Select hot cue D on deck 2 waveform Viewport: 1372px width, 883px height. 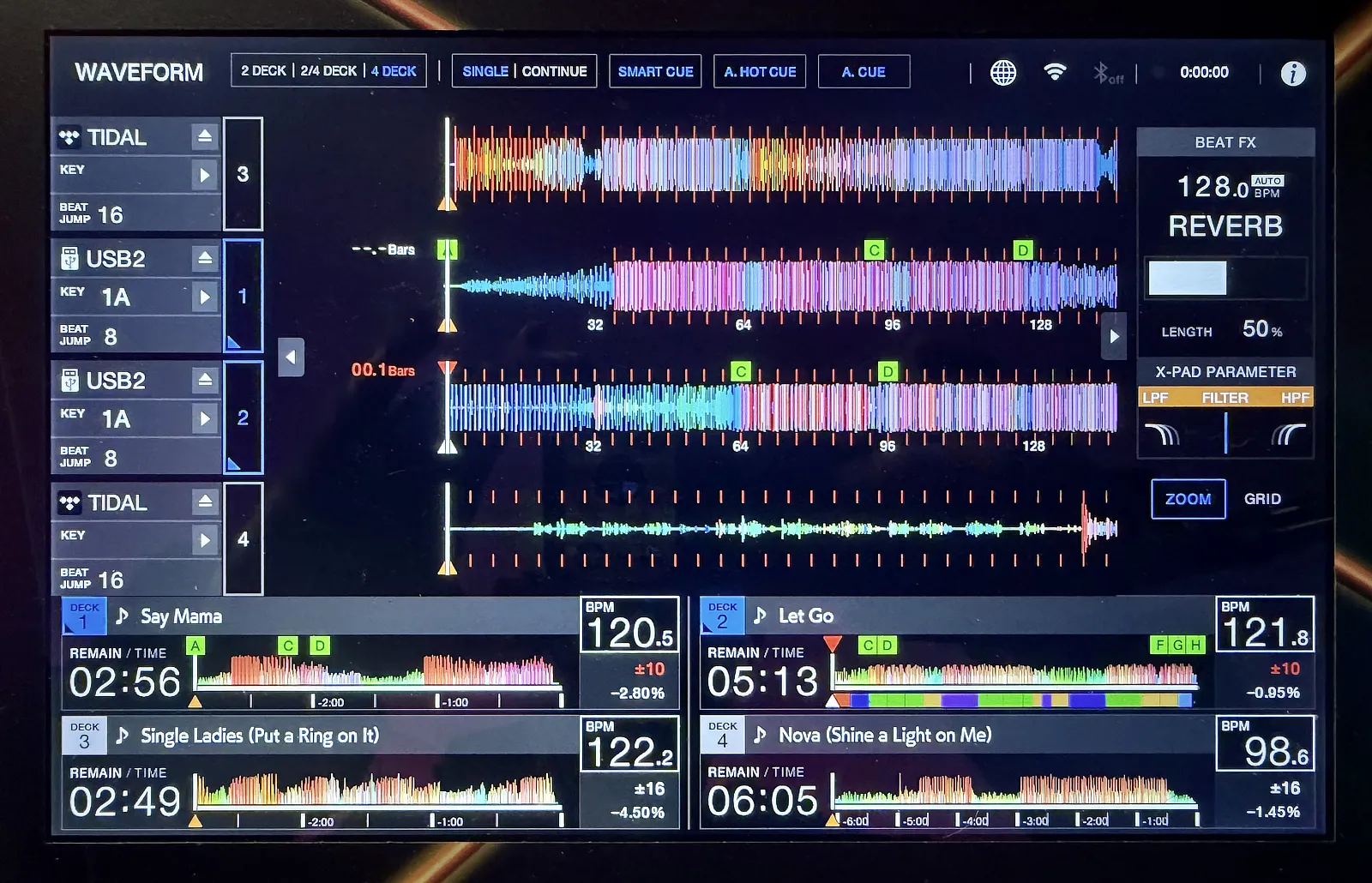(888, 371)
